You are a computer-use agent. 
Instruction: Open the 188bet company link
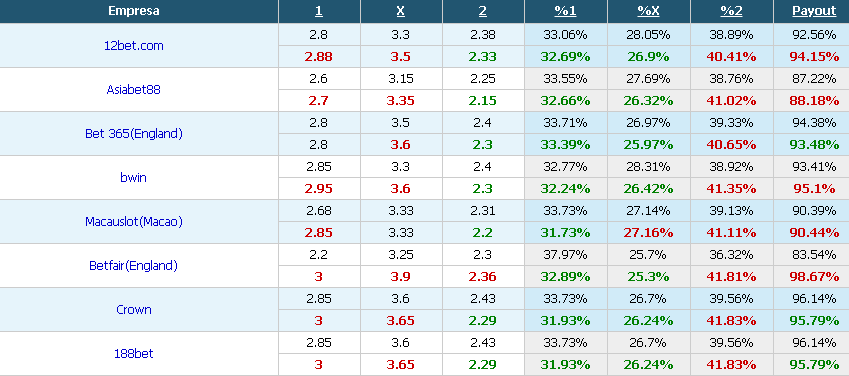(x=134, y=353)
